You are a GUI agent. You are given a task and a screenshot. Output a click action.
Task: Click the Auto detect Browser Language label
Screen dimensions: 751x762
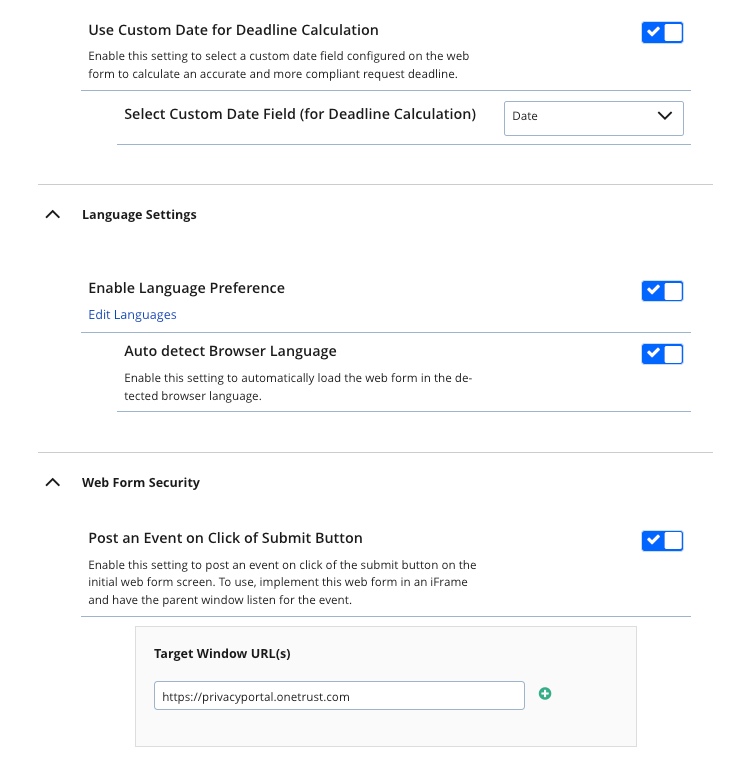[x=230, y=351]
